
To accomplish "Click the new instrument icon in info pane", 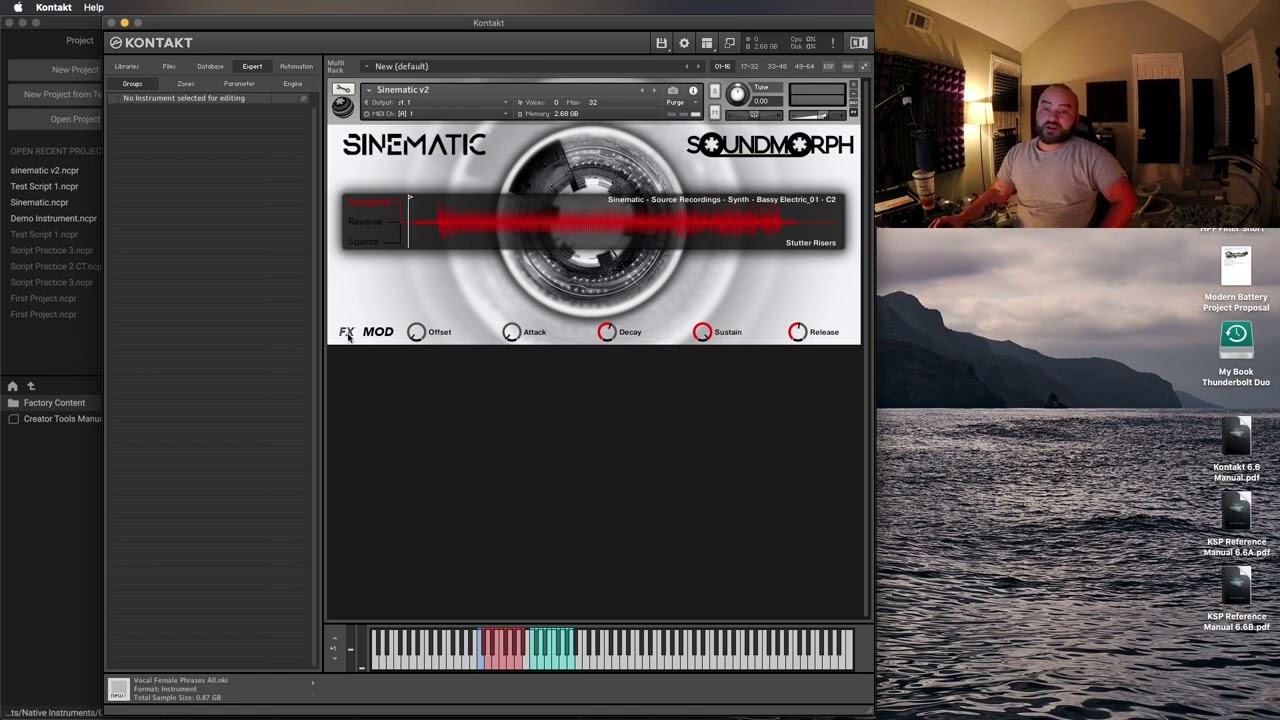I will pyautogui.click(x=118, y=688).
